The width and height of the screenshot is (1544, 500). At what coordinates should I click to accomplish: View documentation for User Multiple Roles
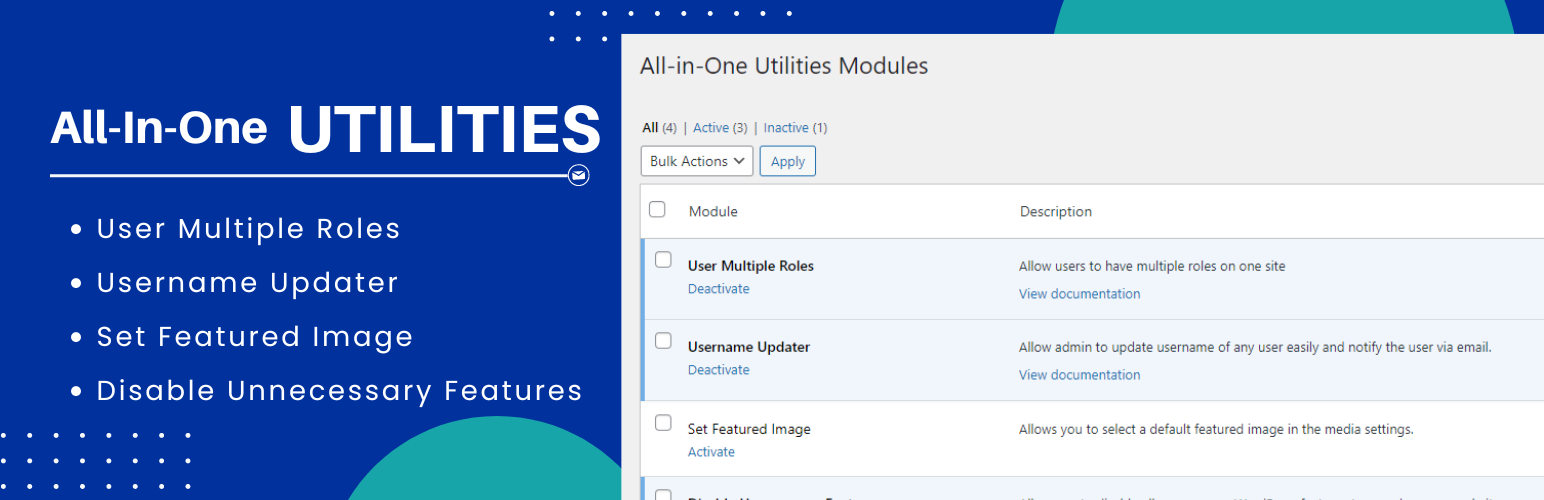pos(1079,294)
